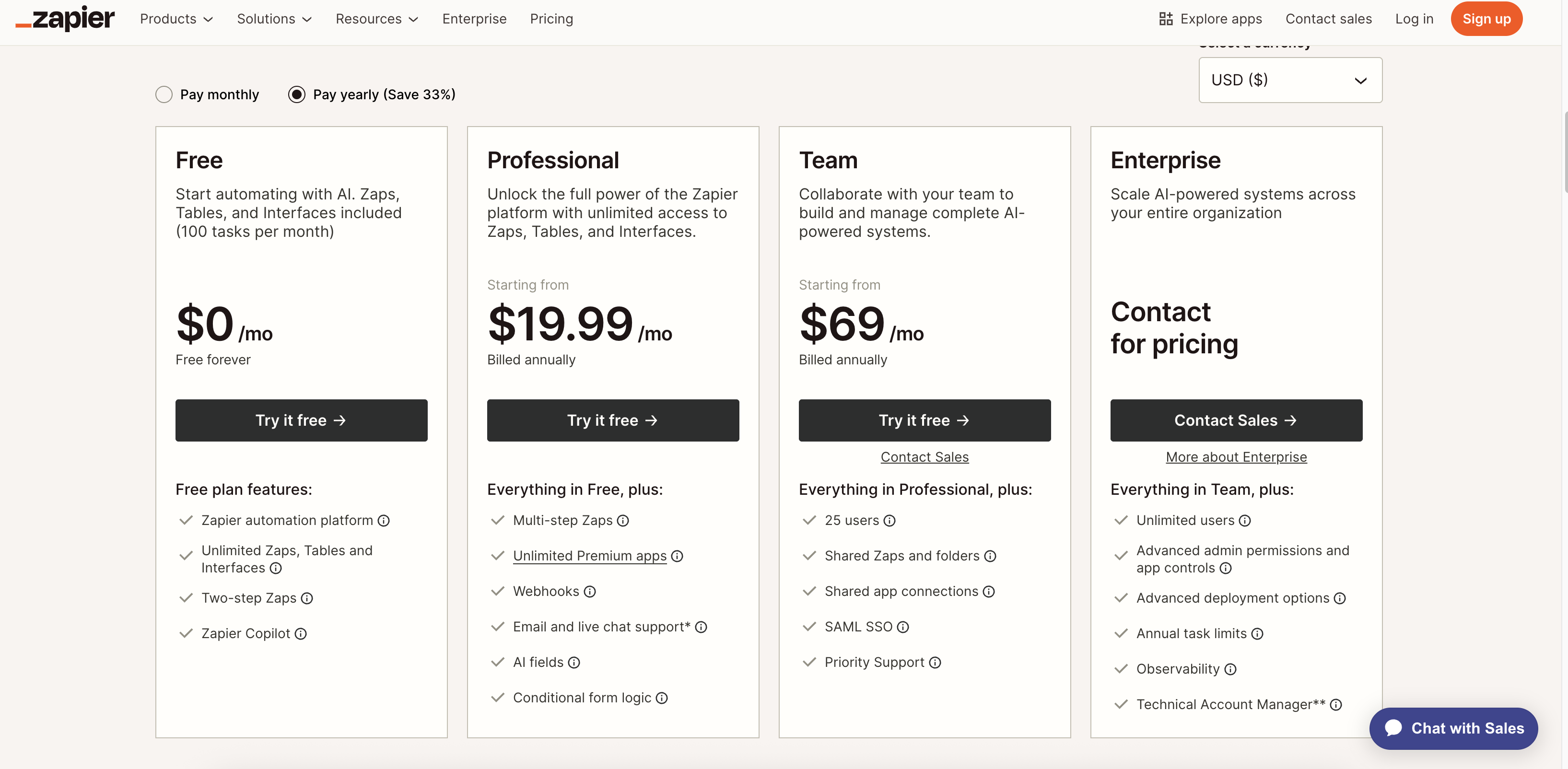
Task: Click the $19.99 price on Professional plan
Action: tap(560, 324)
